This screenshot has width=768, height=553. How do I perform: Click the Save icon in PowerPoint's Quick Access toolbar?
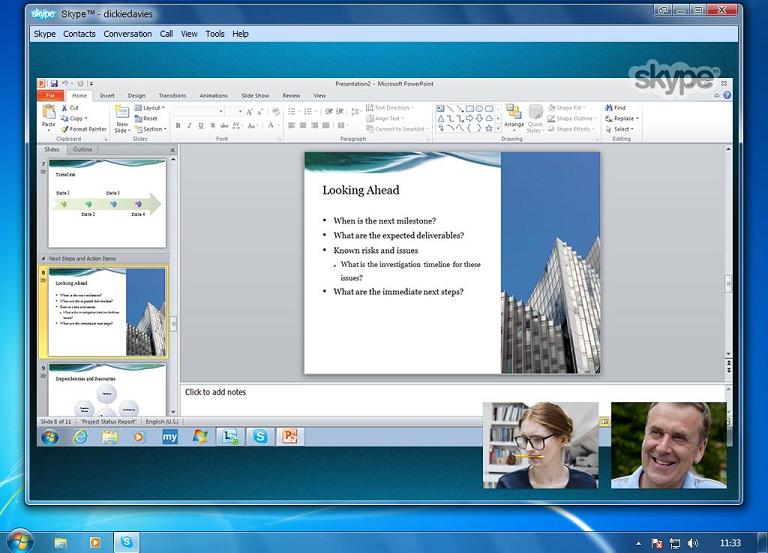[x=54, y=84]
